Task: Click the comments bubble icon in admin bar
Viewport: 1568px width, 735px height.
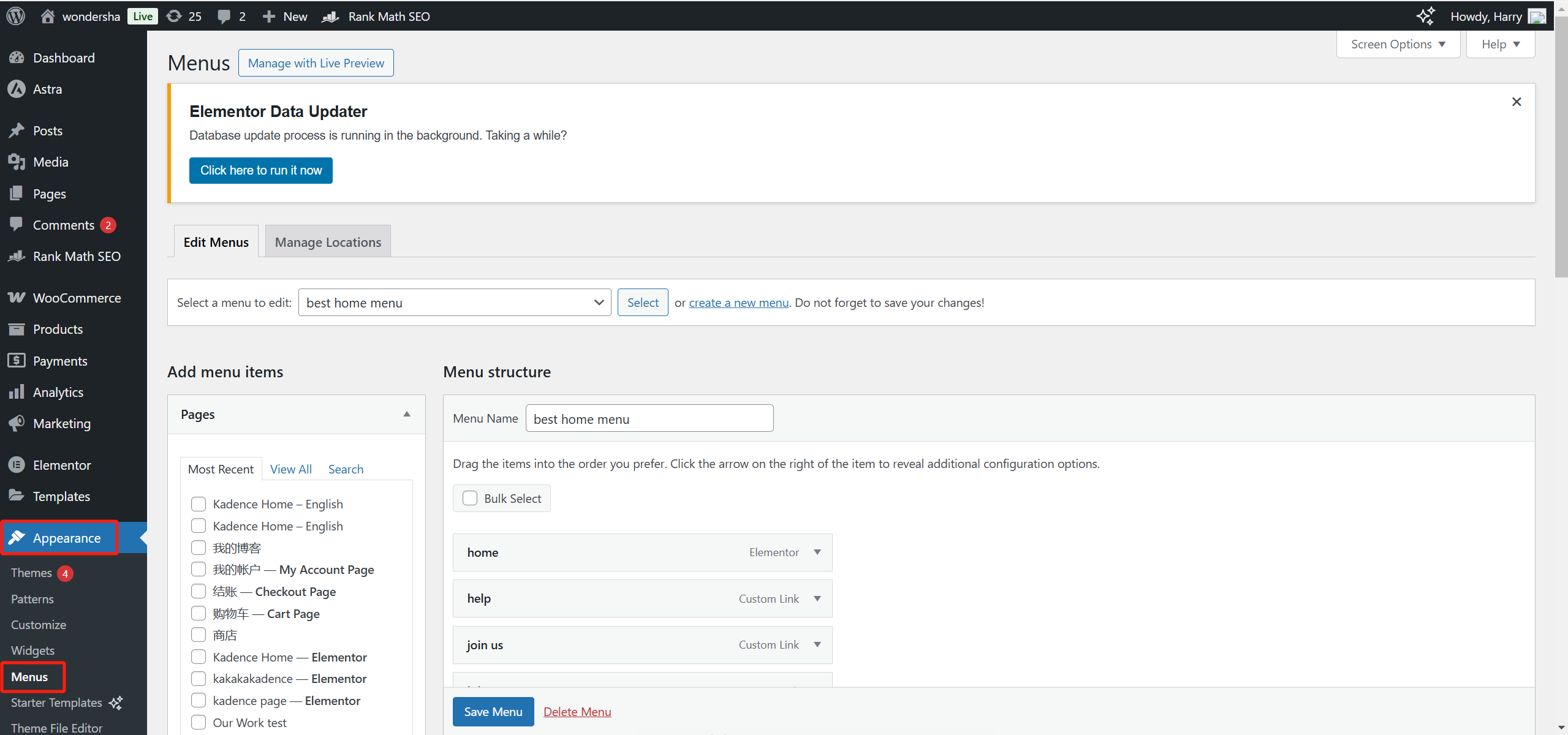Action: (224, 16)
